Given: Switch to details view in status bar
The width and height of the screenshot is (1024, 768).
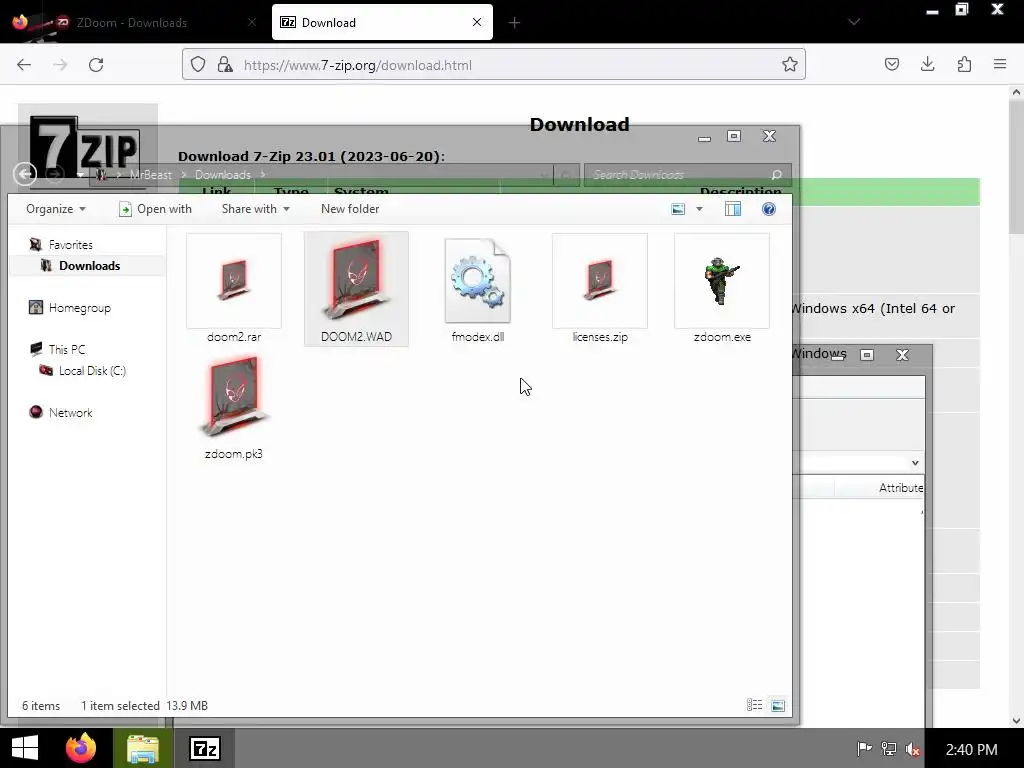Looking at the screenshot, I should tap(754, 705).
